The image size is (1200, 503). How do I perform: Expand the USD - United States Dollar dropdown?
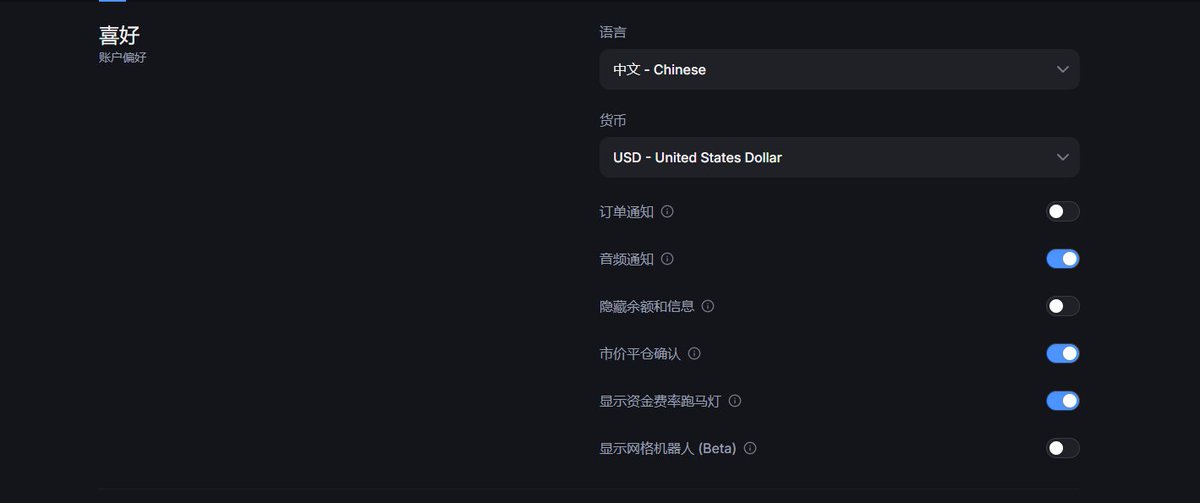tap(839, 158)
